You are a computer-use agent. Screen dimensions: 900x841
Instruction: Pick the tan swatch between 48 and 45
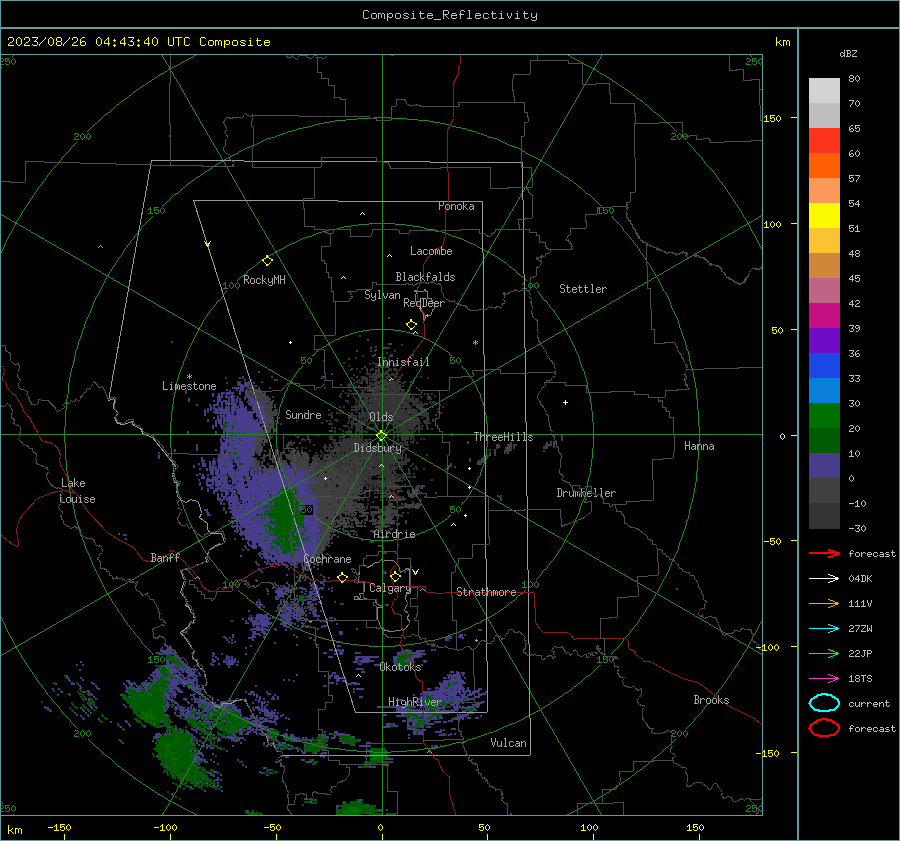click(x=824, y=265)
